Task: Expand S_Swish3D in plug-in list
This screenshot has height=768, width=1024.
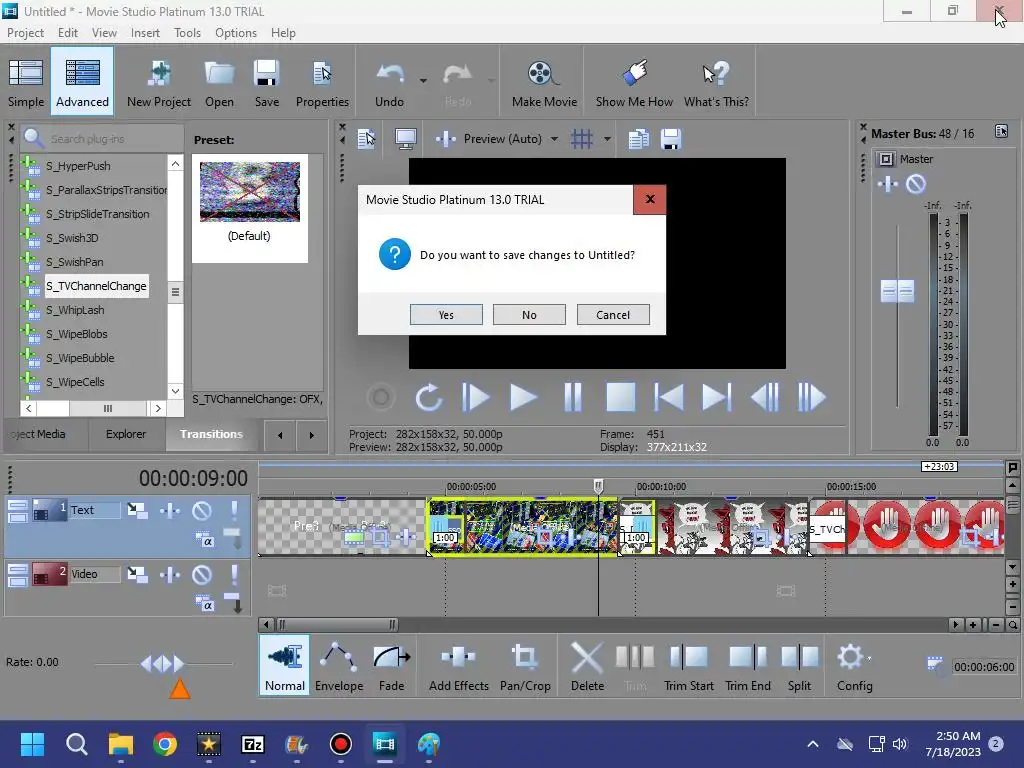Action: pyautogui.click(x=29, y=236)
